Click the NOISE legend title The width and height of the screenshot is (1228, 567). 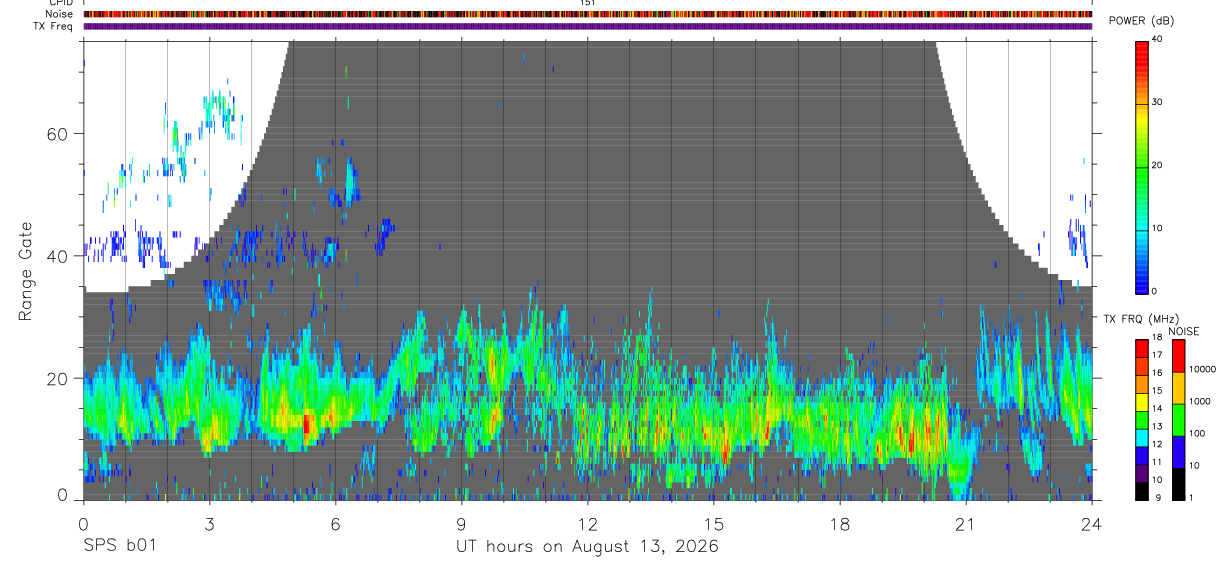pos(1183,331)
